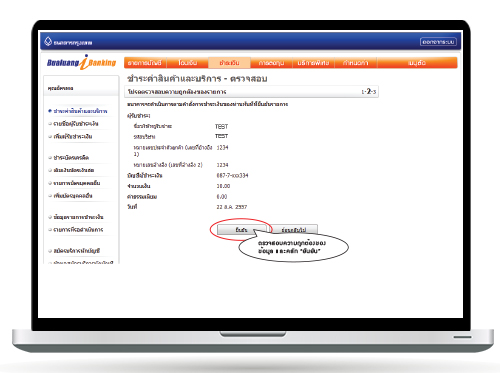Open the บริการพิเศษ special services tab
500x373 pixels.
click(x=313, y=63)
